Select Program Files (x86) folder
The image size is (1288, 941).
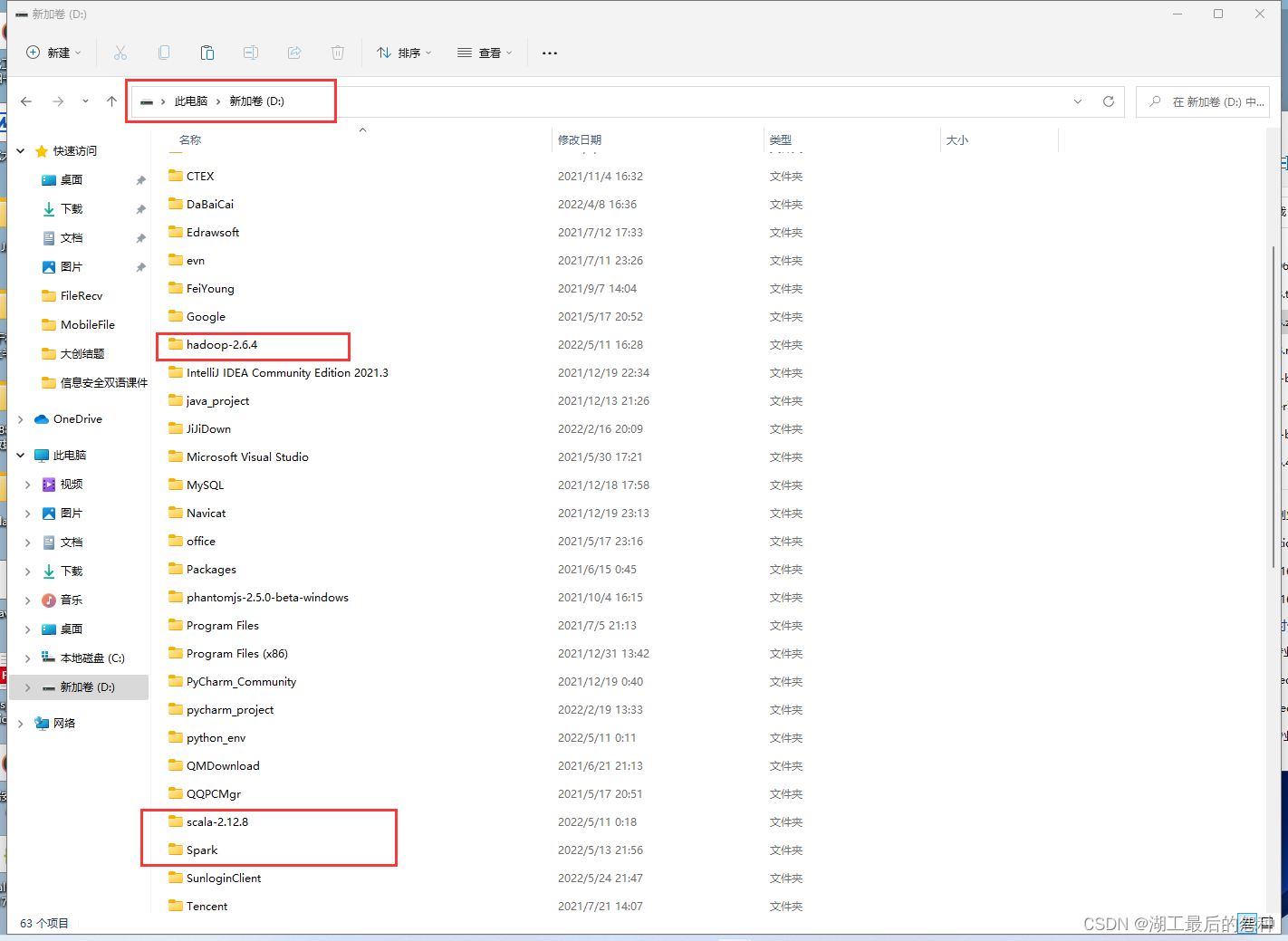[236, 654]
